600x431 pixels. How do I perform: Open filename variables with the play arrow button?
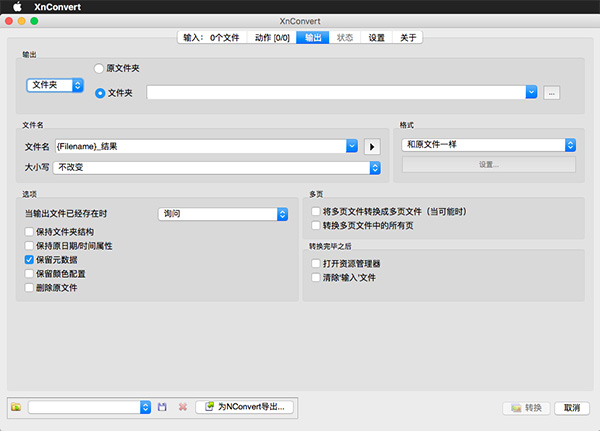(372, 147)
